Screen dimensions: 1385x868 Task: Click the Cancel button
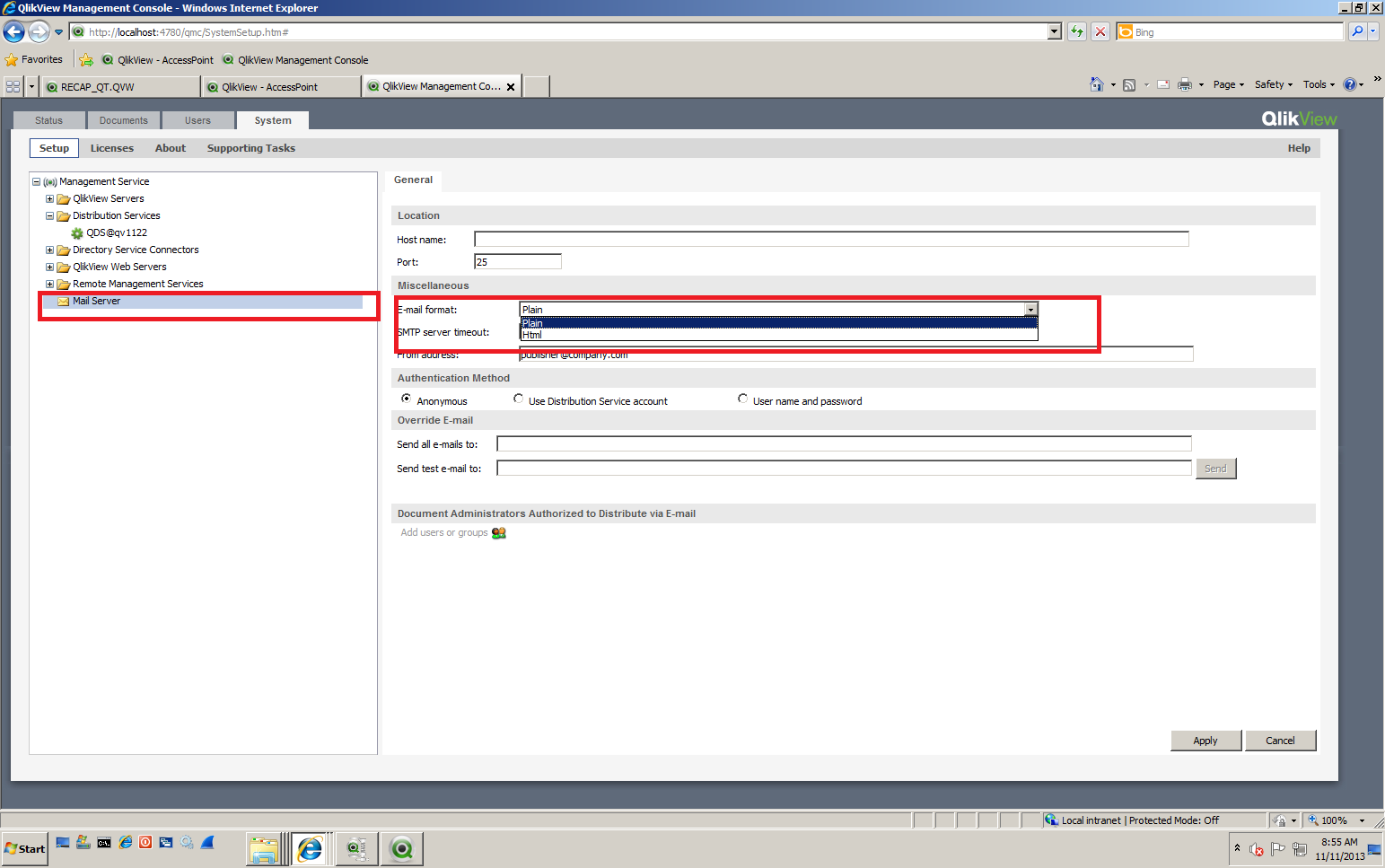tap(1280, 741)
